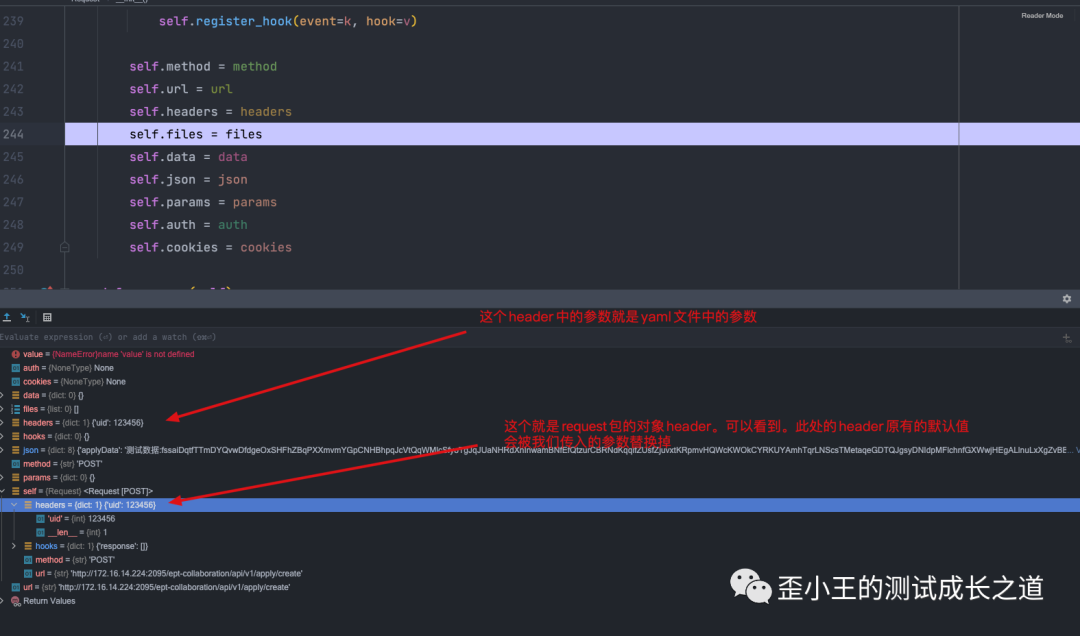
Task: Click the Run to Cursor icon
Action: pos(25,317)
